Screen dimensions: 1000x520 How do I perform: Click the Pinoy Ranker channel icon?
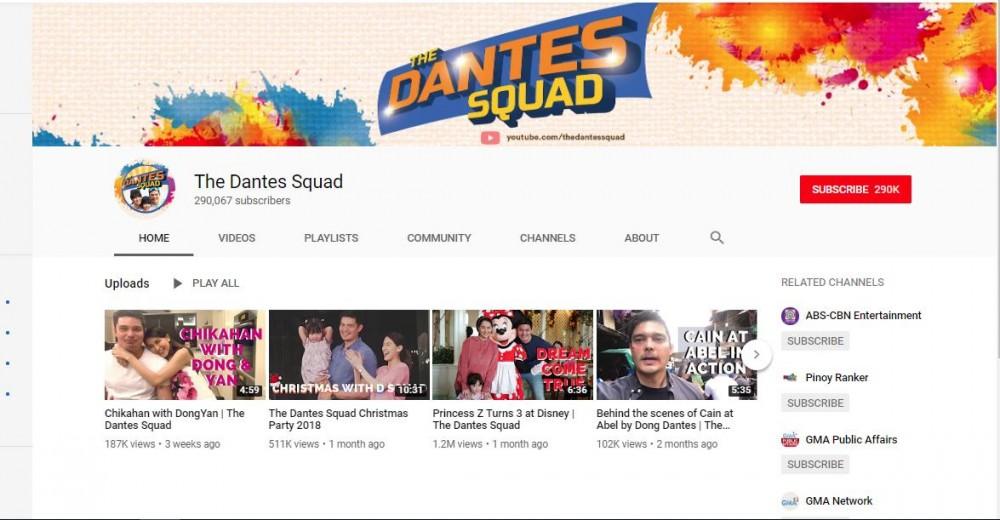(790, 378)
